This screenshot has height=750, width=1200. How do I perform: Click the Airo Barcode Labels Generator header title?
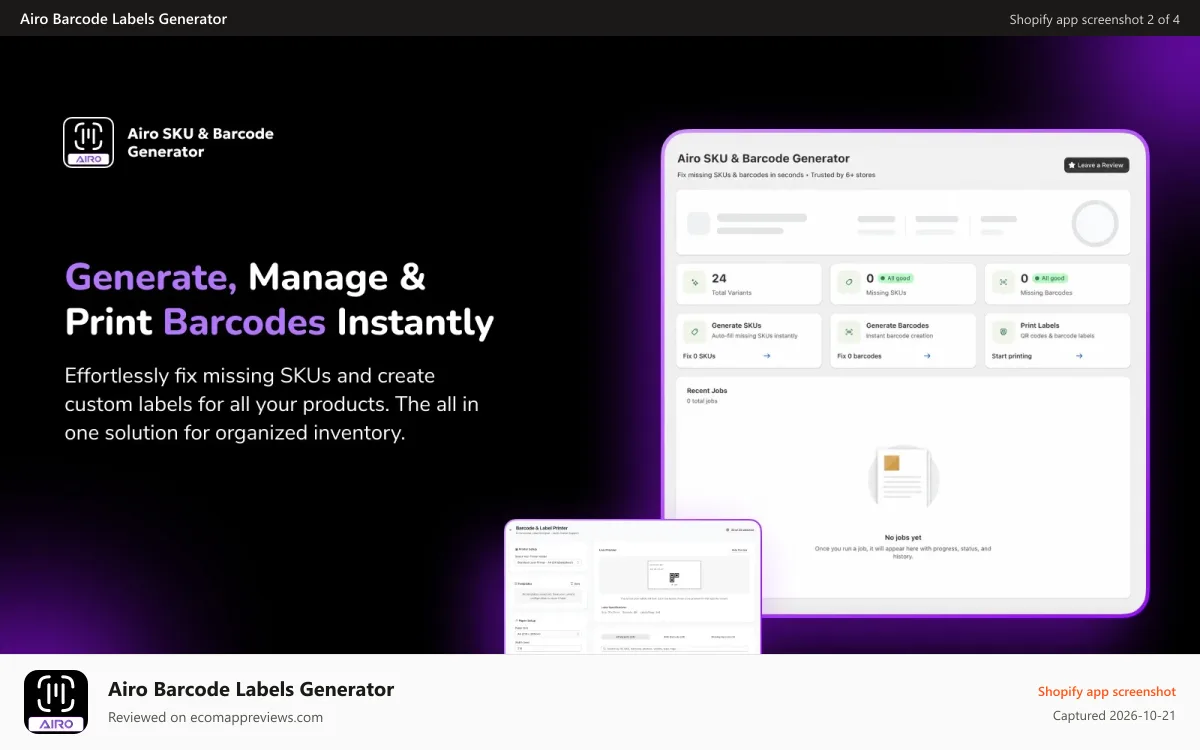click(123, 19)
